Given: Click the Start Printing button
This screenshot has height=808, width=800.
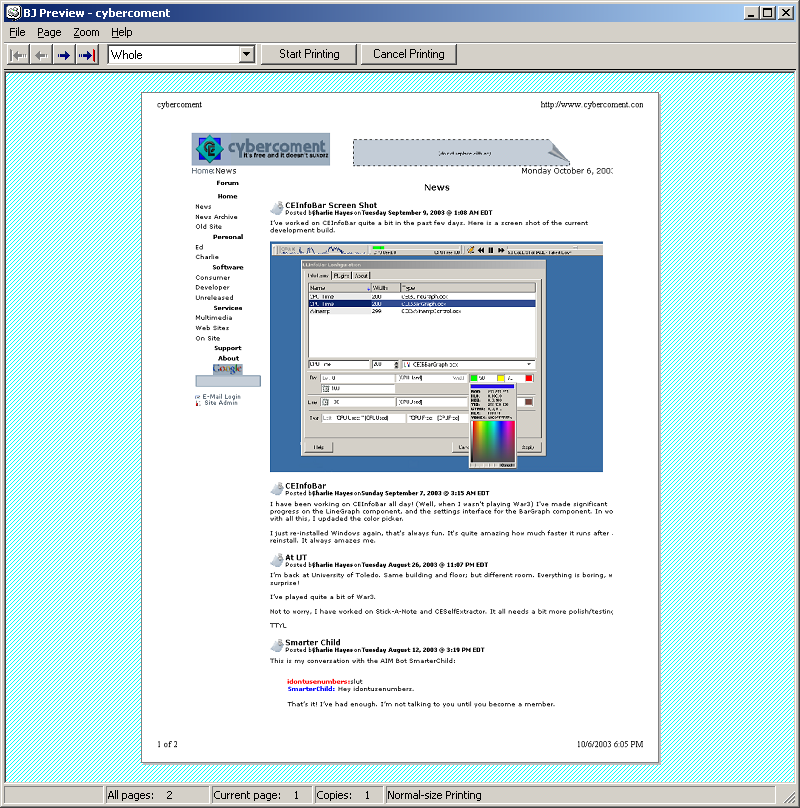Looking at the screenshot, I should point(309,54).
